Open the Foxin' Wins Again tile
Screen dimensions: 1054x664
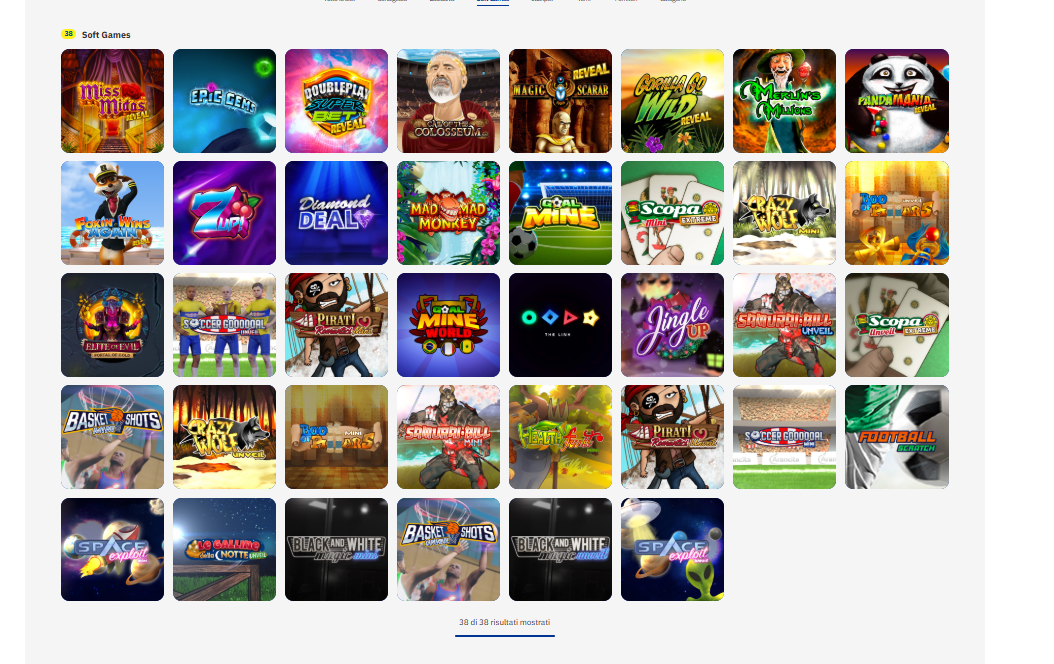tap(112, 213)
